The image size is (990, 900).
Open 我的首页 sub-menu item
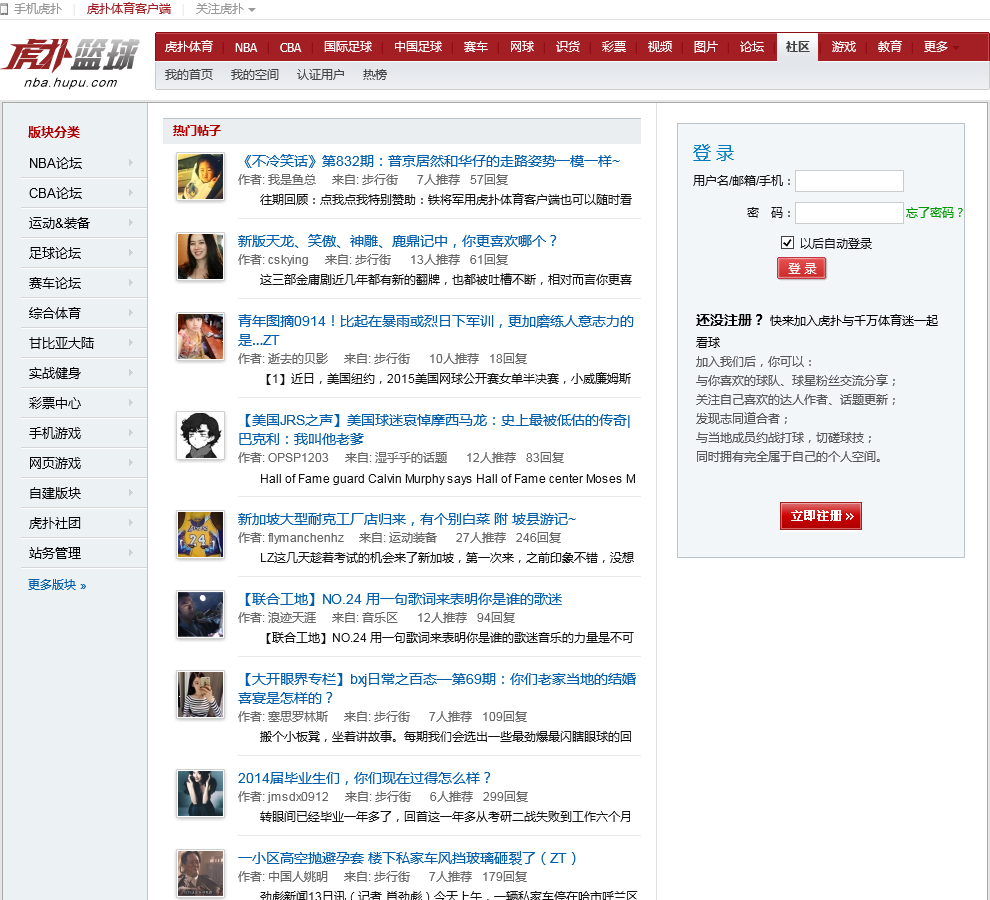189,75
